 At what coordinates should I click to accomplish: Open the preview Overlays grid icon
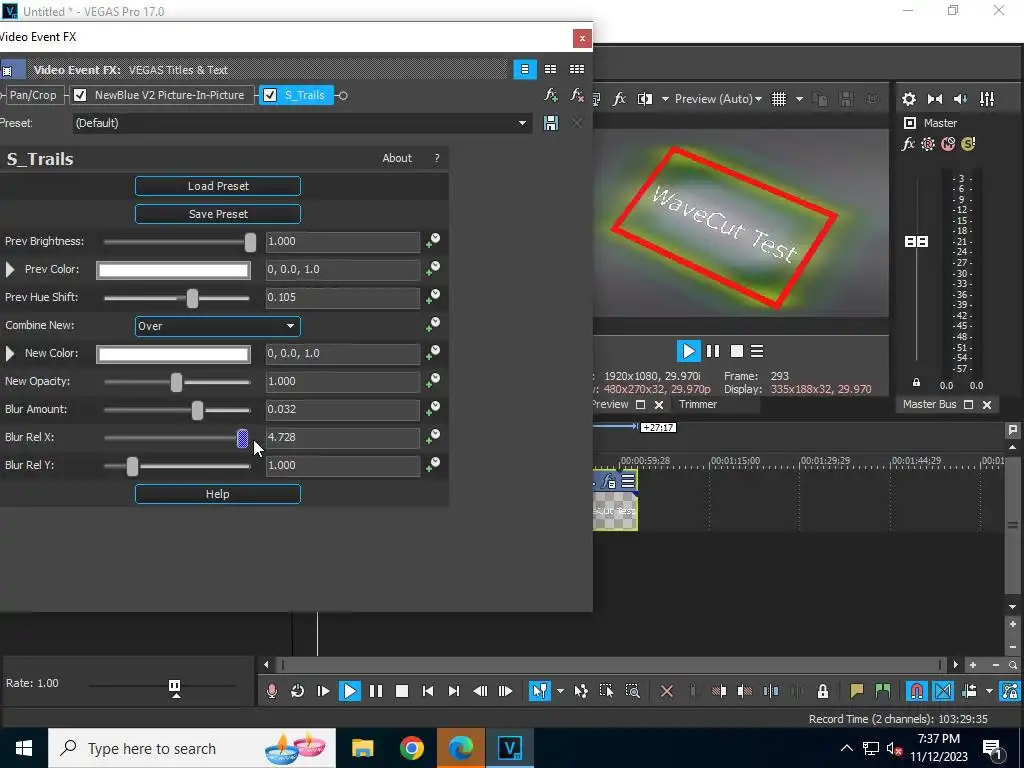tap(779, 99)
